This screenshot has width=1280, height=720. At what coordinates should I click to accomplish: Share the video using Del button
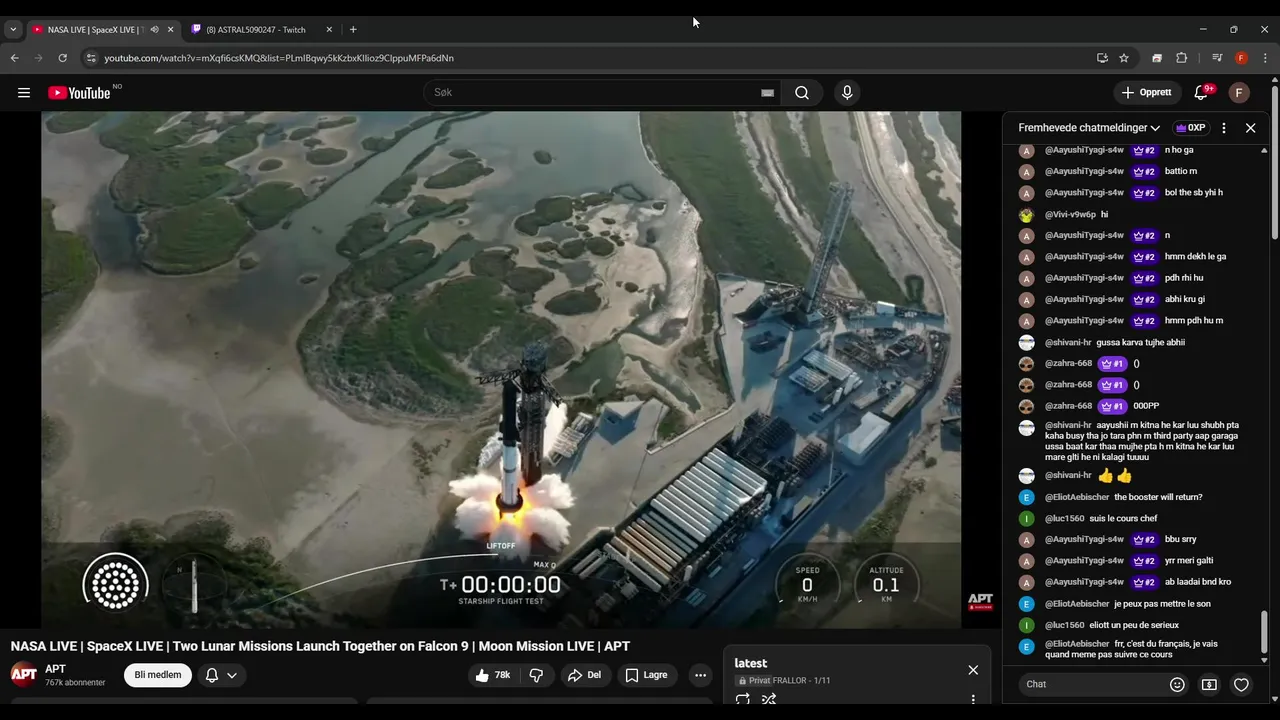click(585, 675)
